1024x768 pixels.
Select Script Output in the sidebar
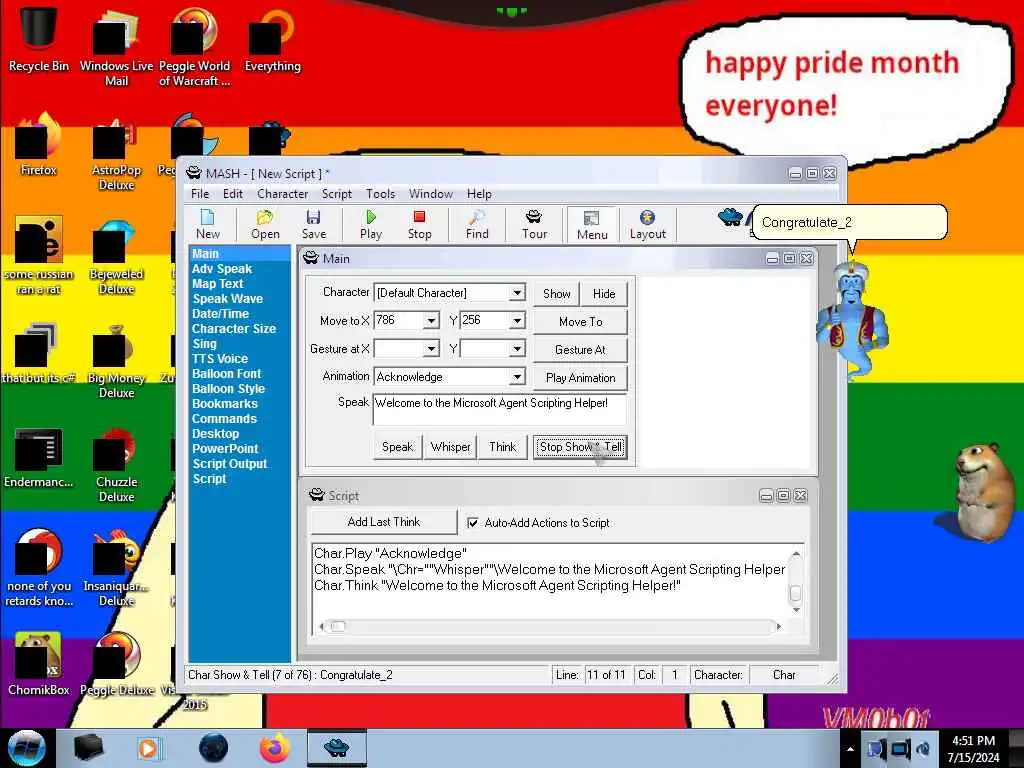click(230, 464)
